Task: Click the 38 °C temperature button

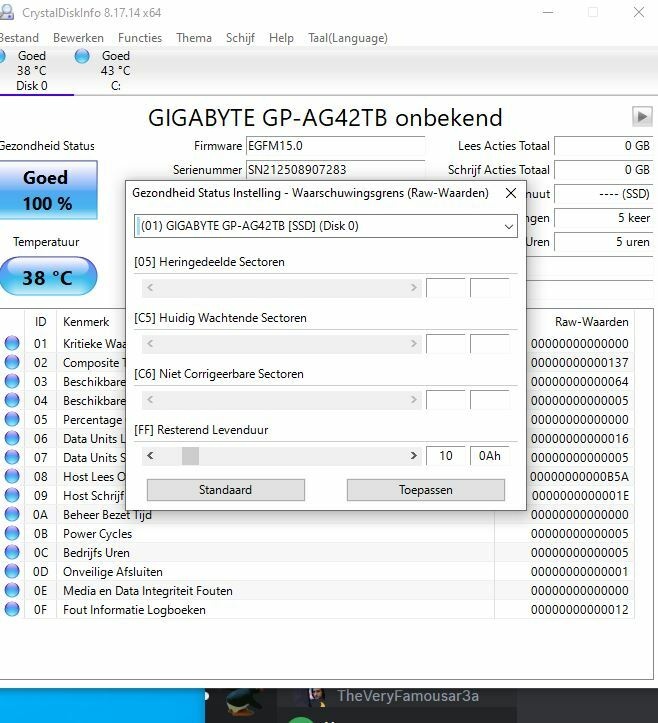Action: click(x=48, y=277)
